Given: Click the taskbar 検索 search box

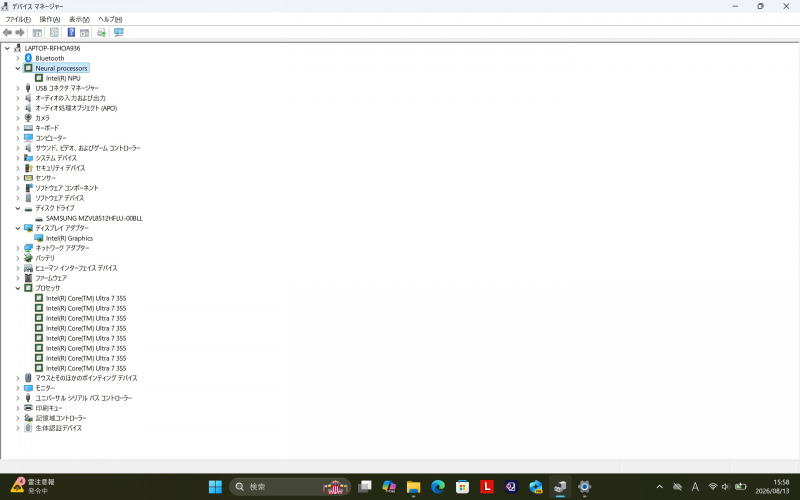Looking at the screenshot, I should 290,487.
